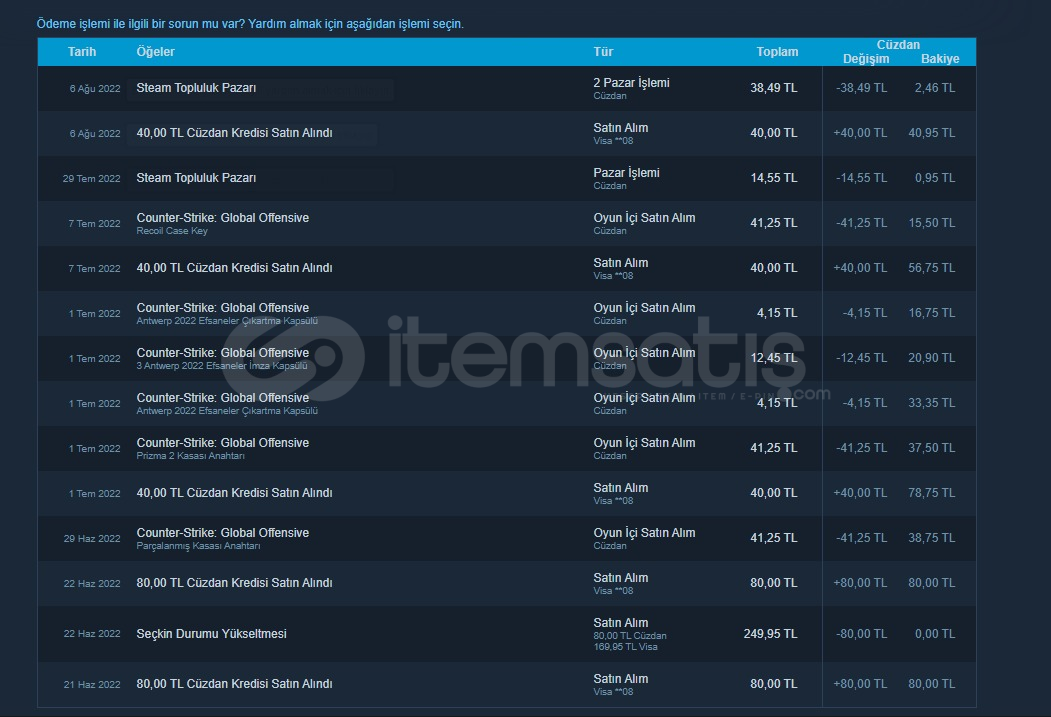The height and width of the screenshot is (717, 1051).
Task: Select the 20,90 TL balance value
Action: 932,358
